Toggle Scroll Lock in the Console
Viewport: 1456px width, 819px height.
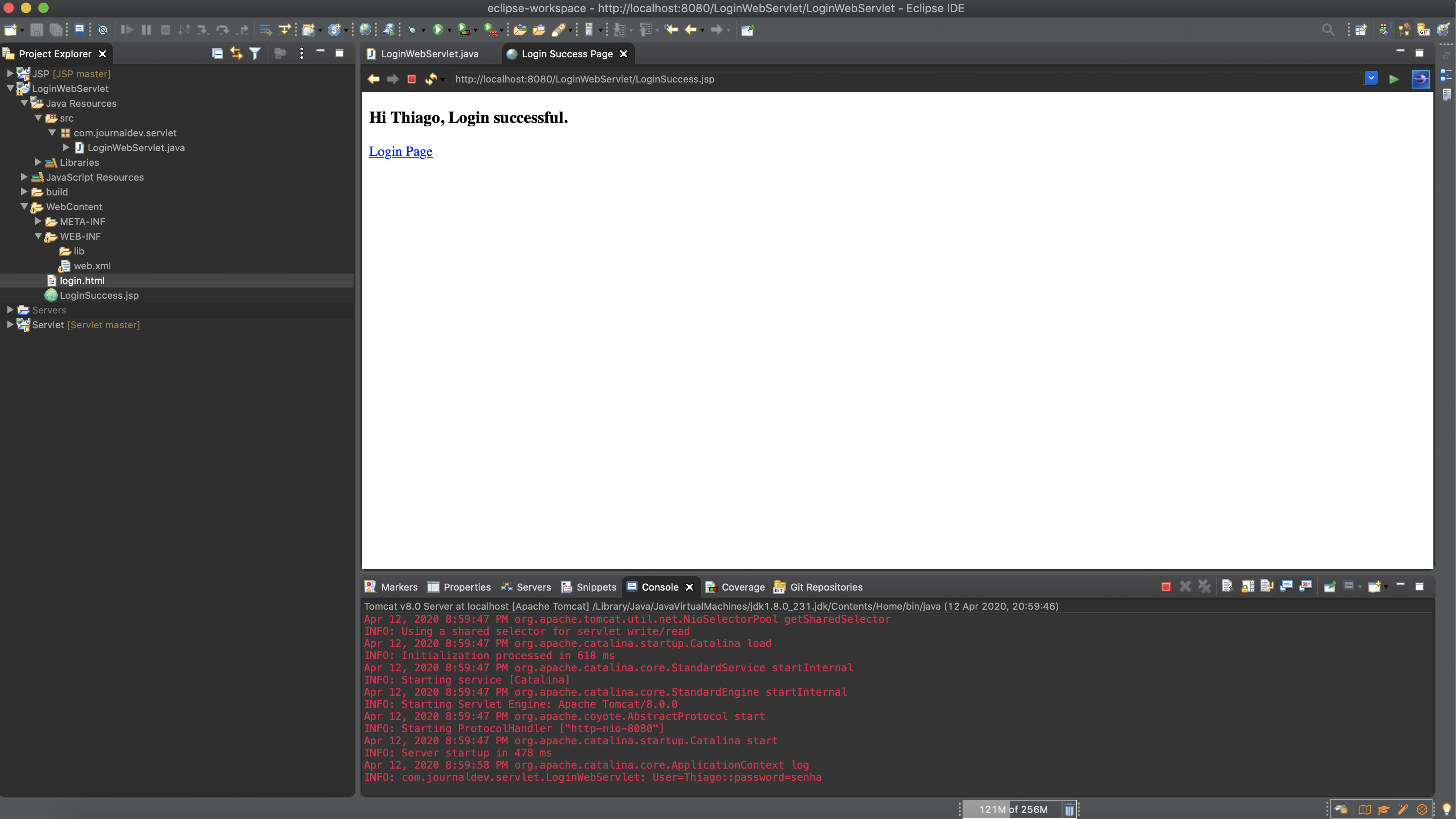point(1248,587)
